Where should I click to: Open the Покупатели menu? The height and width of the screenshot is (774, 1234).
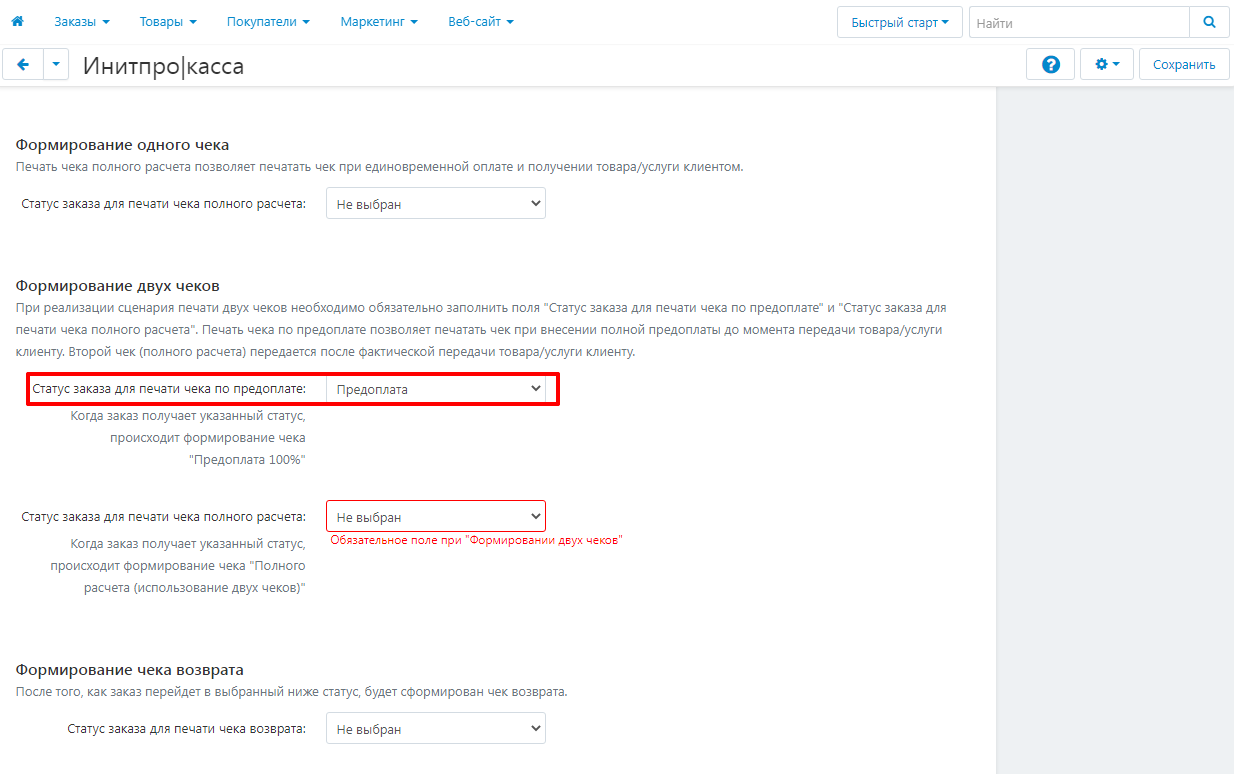coord(268,22)
